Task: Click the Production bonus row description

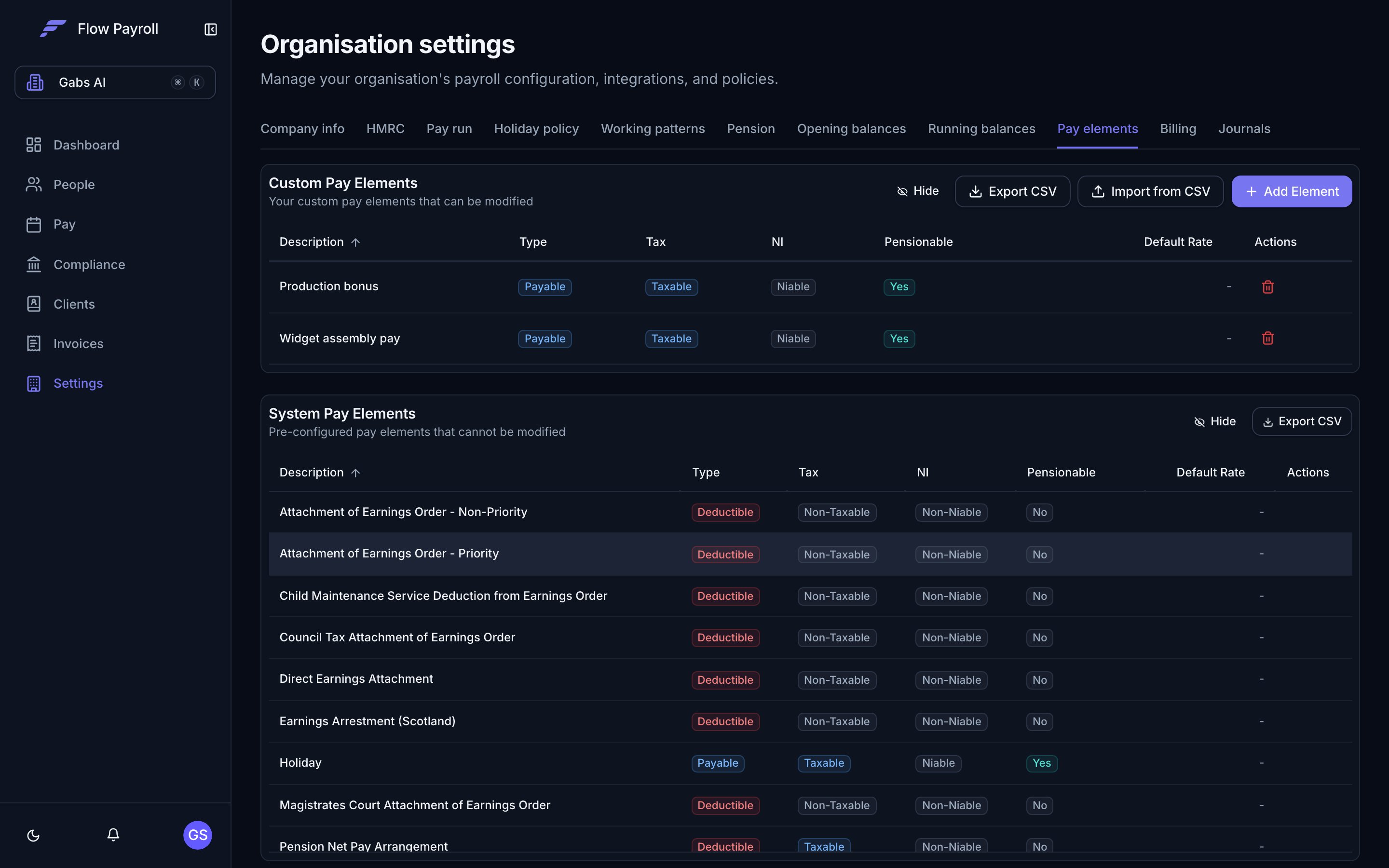Action: 329,286
